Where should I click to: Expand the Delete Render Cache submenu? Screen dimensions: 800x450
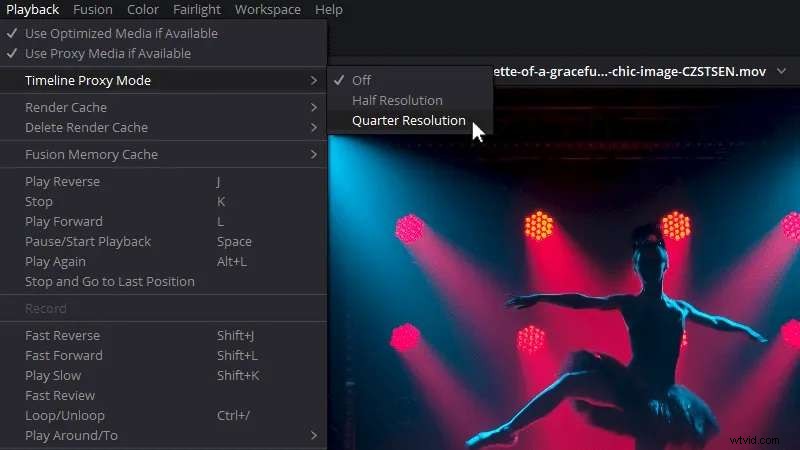[x=86, y=127]
